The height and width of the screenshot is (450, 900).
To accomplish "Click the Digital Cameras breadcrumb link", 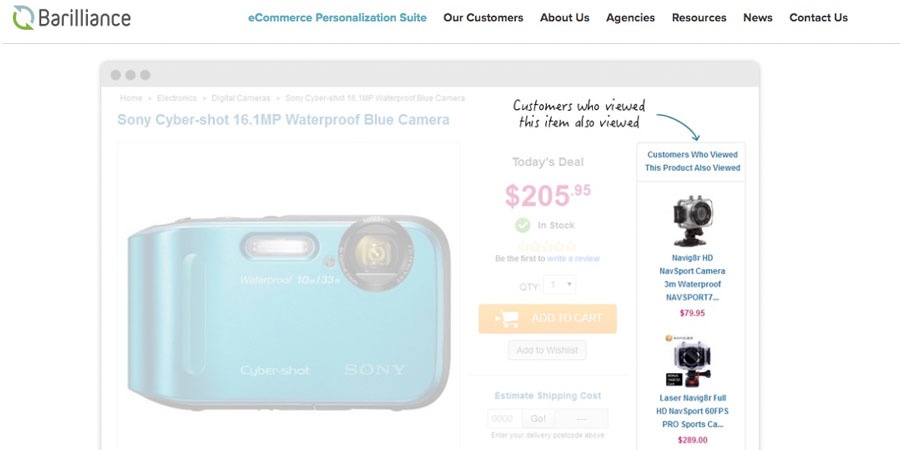I will (x=240, y=98).
